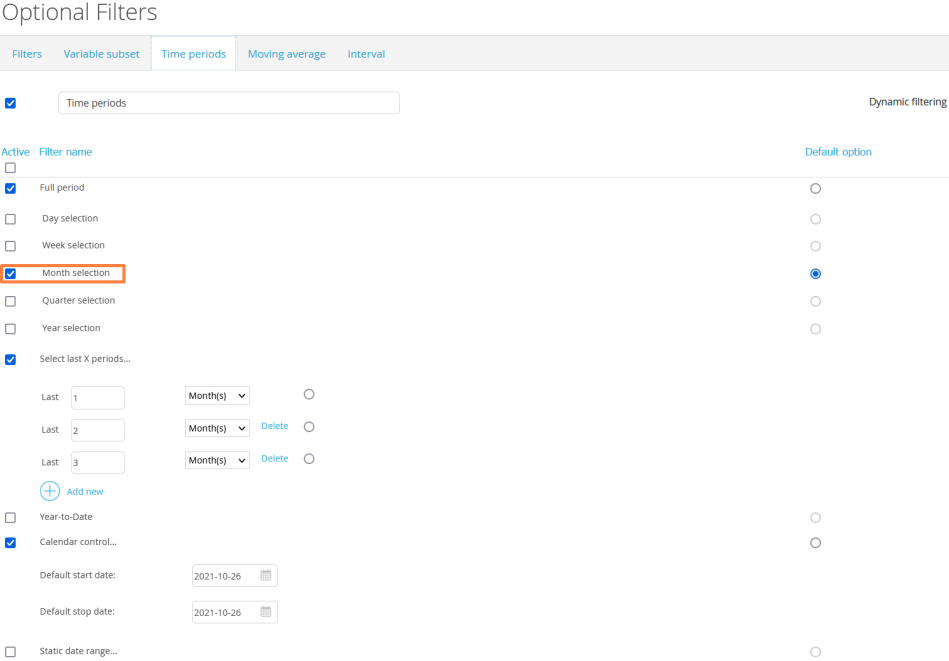Image resolution: width=949 pixels, height=661 pixels.
Task: Click the Default start date field
Action: pyautogui.click(x=235, y=576)
